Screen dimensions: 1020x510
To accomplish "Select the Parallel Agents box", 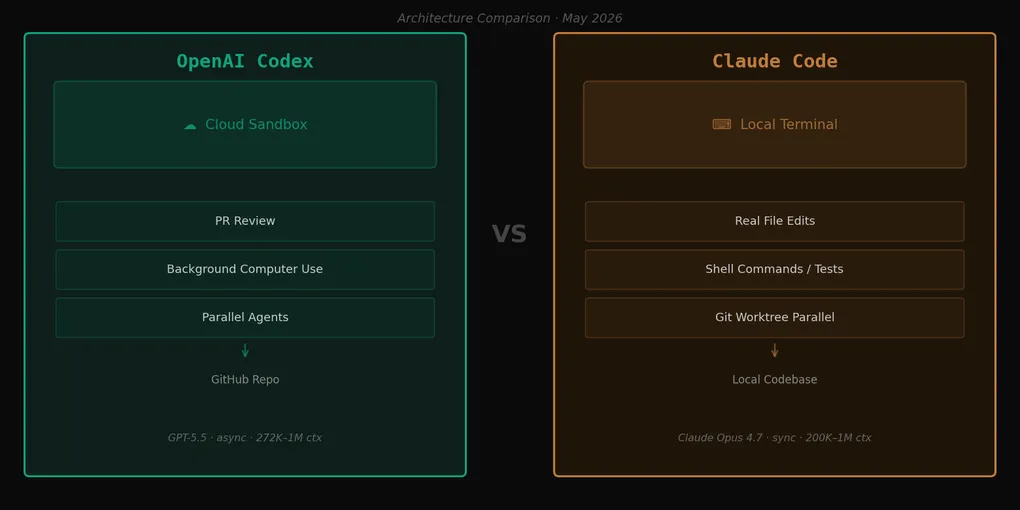I will (x=245, y=317).
